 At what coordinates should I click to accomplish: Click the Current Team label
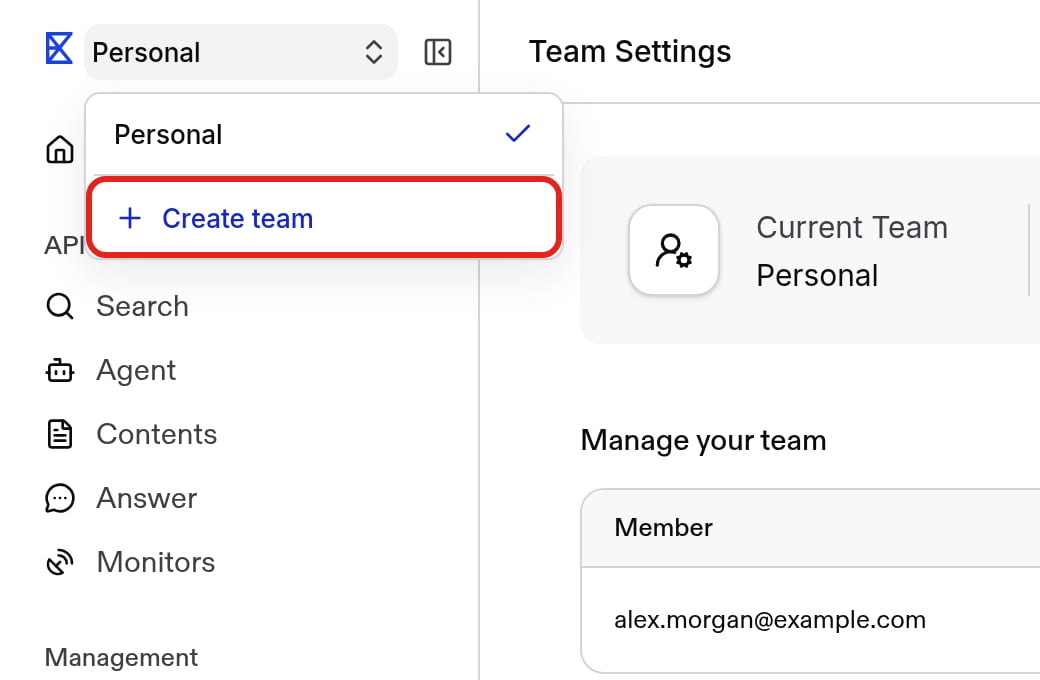click(x=852, y=228)
